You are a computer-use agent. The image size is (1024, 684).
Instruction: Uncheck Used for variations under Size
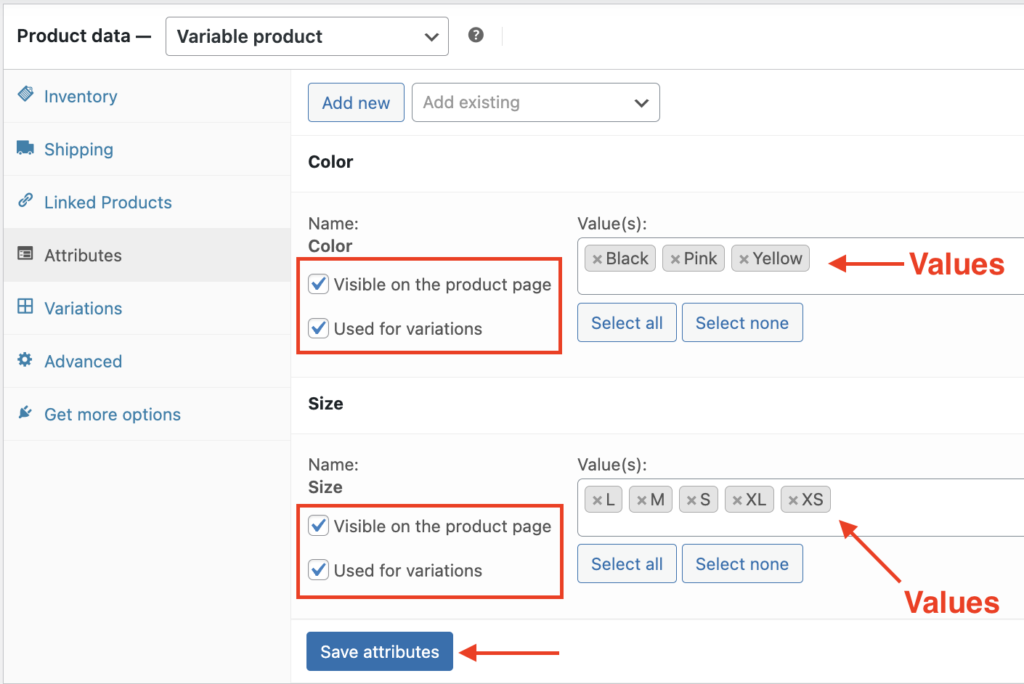click(x=318, y=570)
